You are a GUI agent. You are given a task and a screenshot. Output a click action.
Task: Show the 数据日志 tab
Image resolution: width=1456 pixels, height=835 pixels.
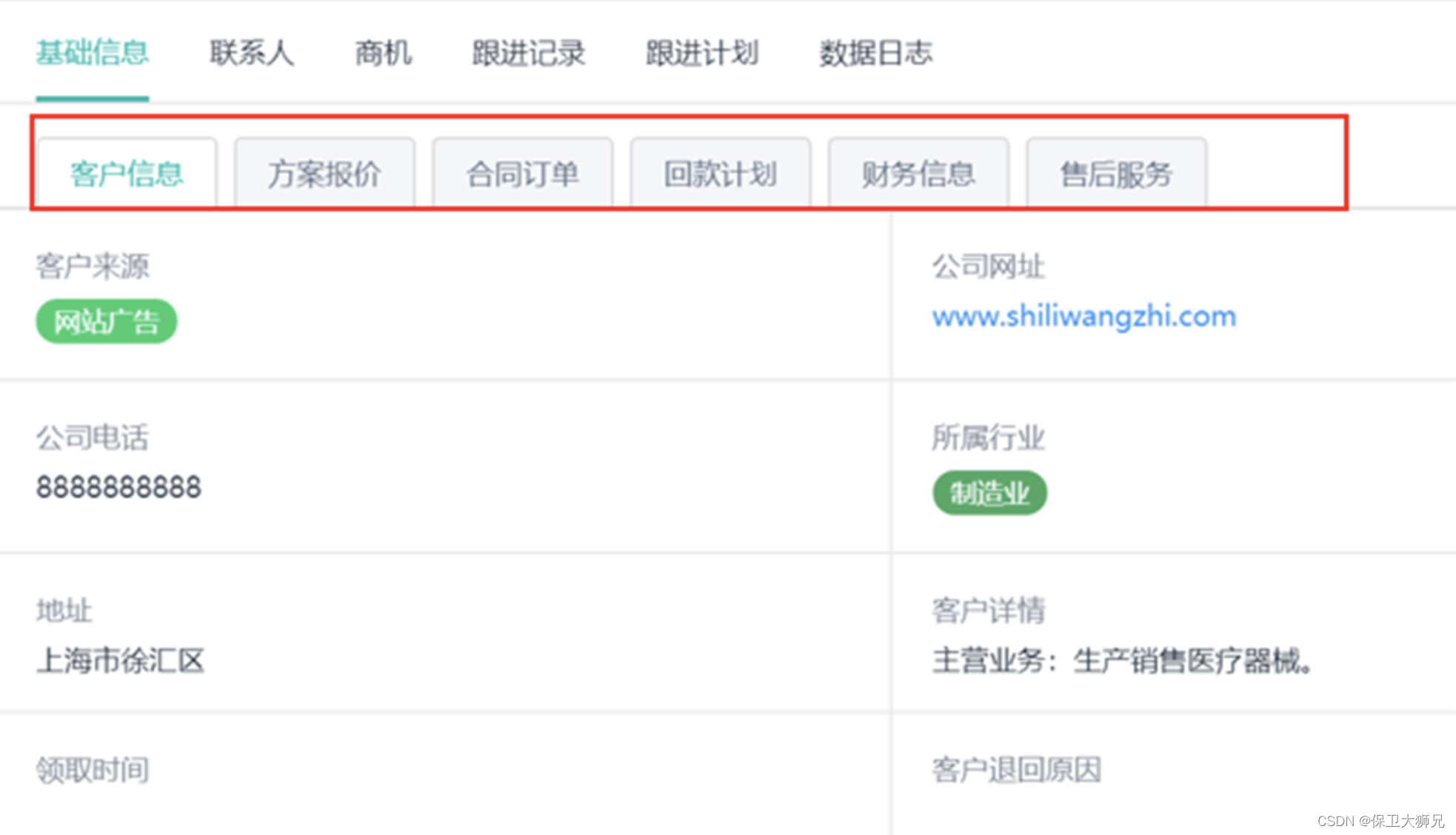pyautogui.click(x=875, y=53)
